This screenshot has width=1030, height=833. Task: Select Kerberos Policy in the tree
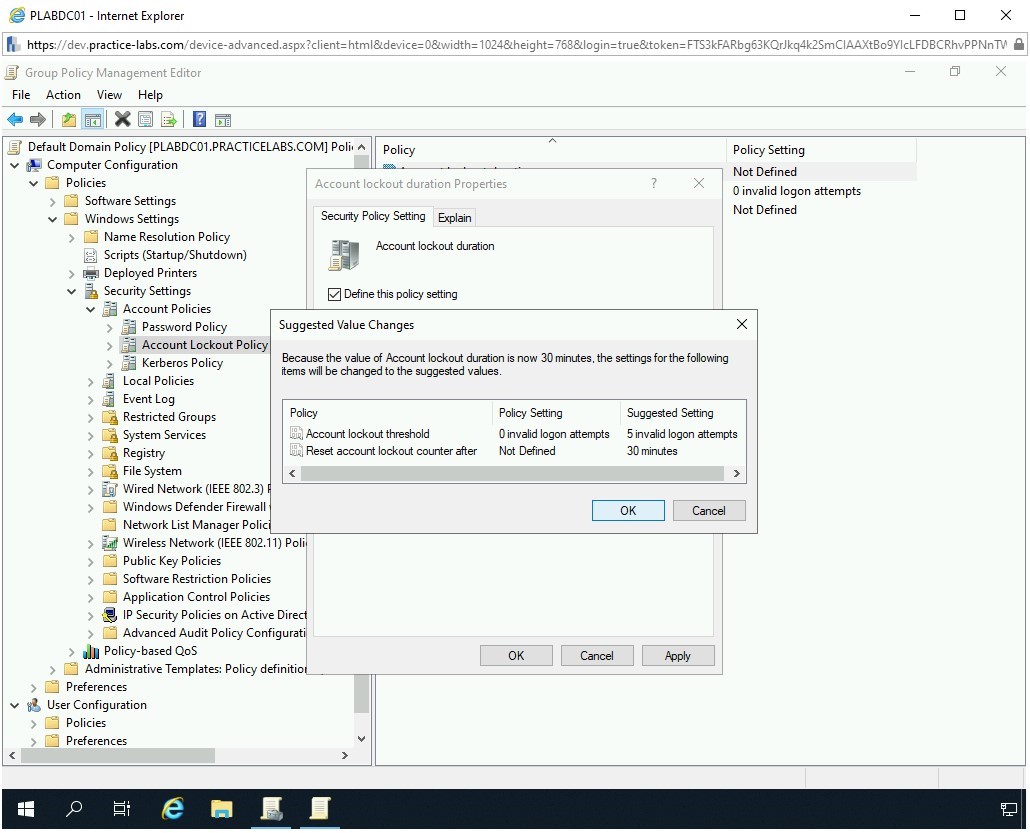(182, 363)
